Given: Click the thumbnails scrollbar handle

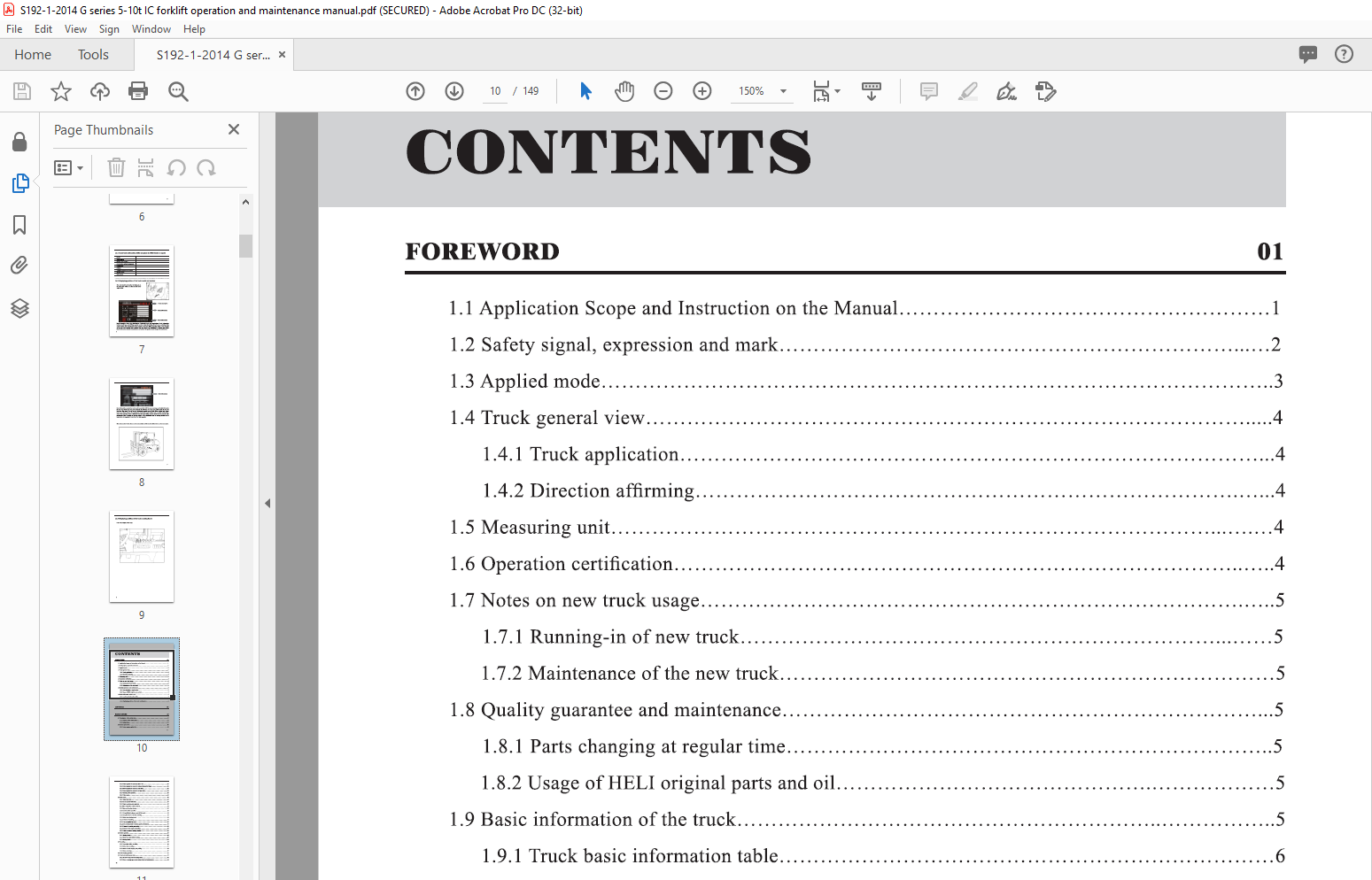Looking at the screenshot, I should point(245,245).
